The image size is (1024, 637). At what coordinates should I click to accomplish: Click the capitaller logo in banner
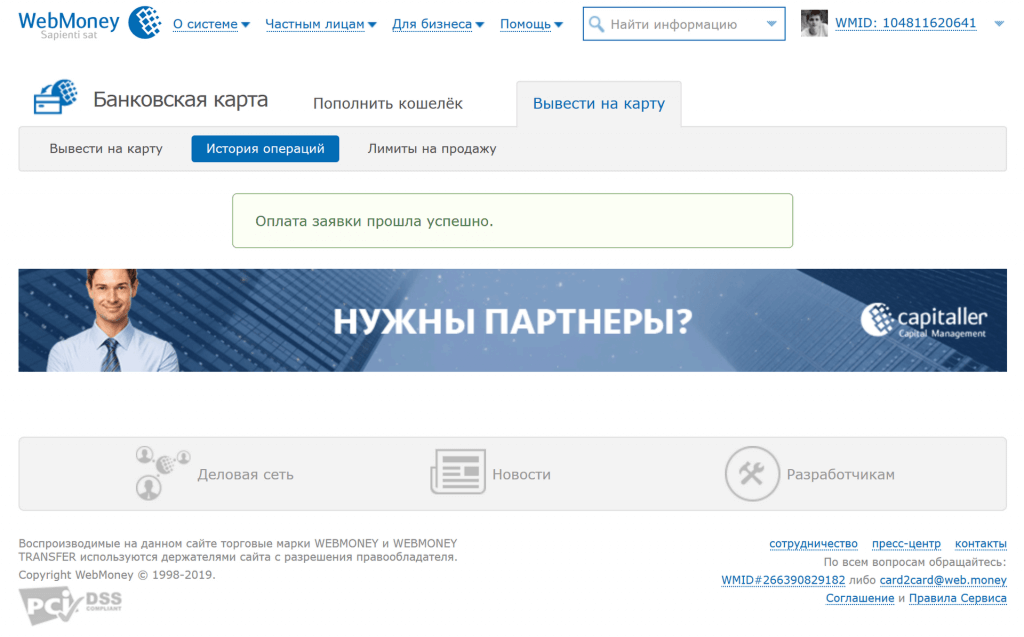point(923,320)
